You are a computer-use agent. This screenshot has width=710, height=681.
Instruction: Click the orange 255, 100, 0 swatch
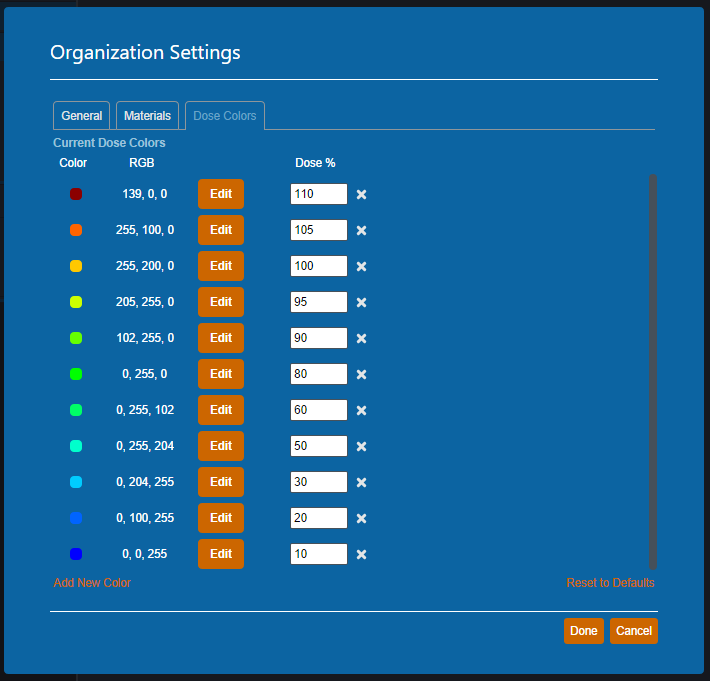[x=76, y=230]
